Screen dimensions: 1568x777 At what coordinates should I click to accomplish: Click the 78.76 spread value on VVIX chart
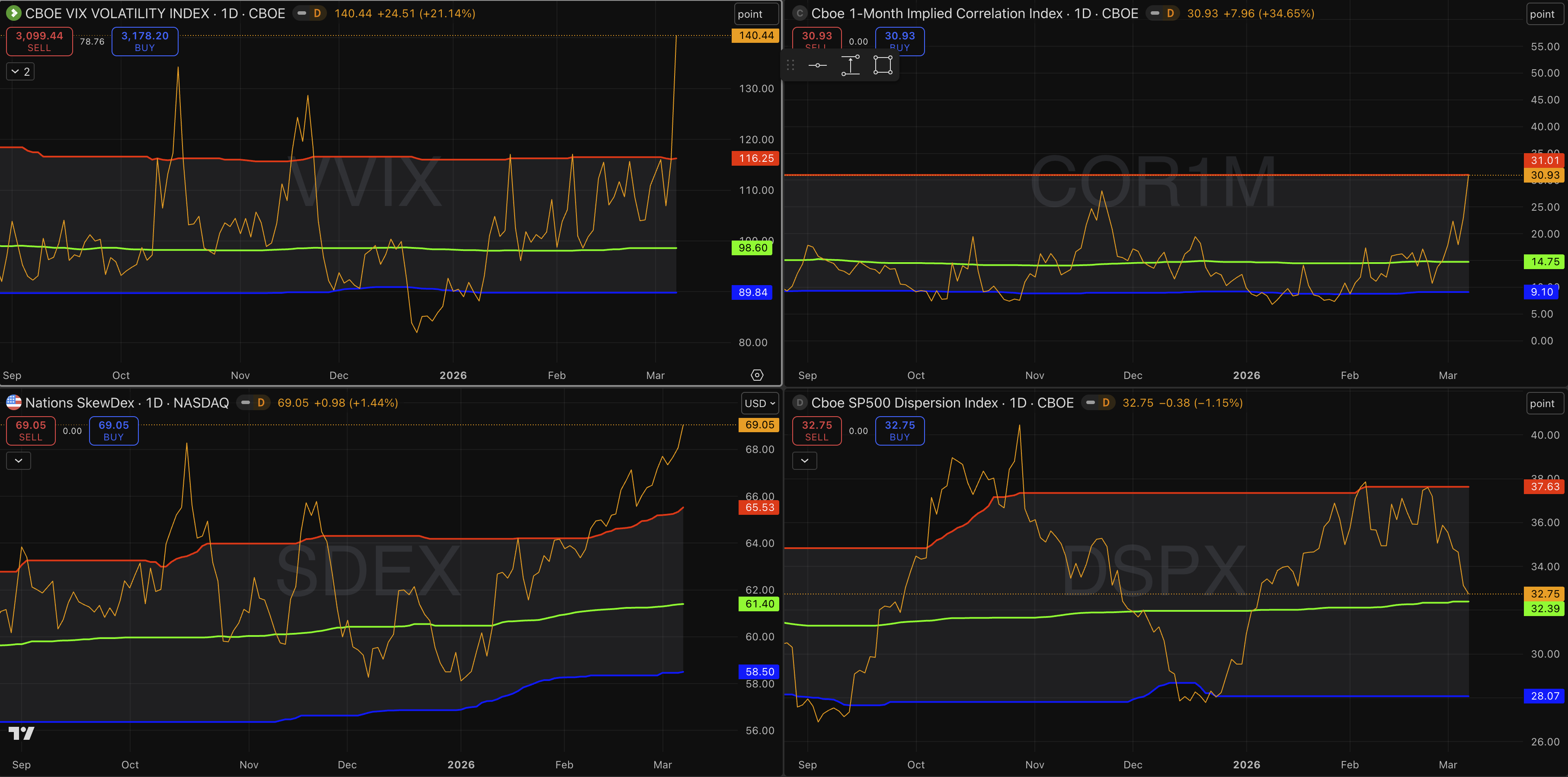pos(92,42)
